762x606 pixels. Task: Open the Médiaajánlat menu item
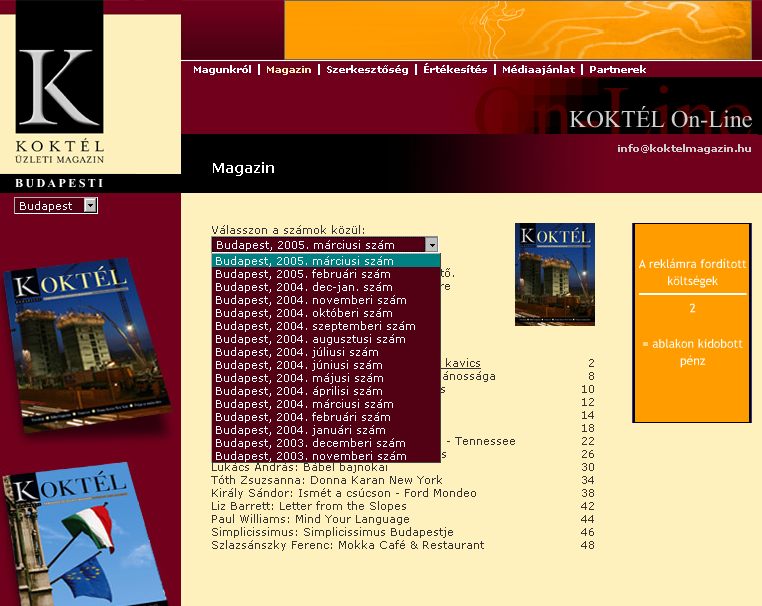point(538,69)
